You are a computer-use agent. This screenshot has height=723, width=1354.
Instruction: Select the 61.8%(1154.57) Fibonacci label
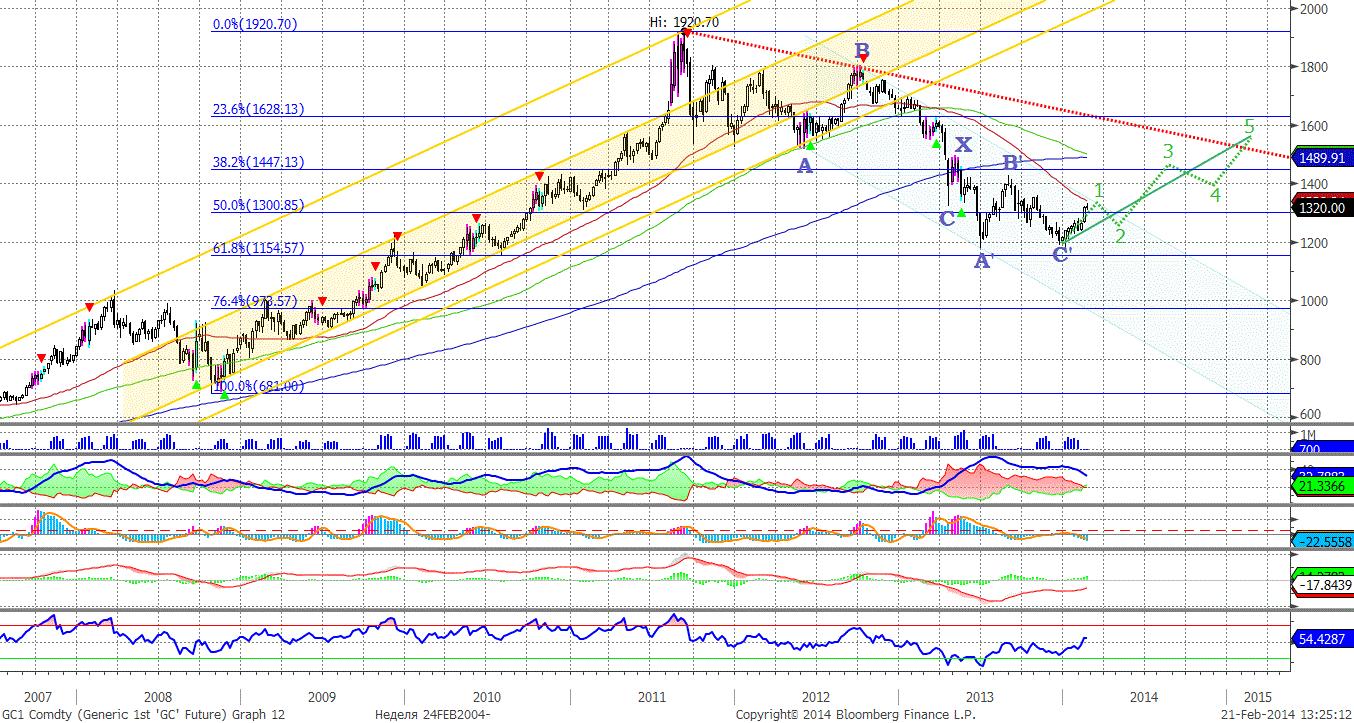[258, 248]
